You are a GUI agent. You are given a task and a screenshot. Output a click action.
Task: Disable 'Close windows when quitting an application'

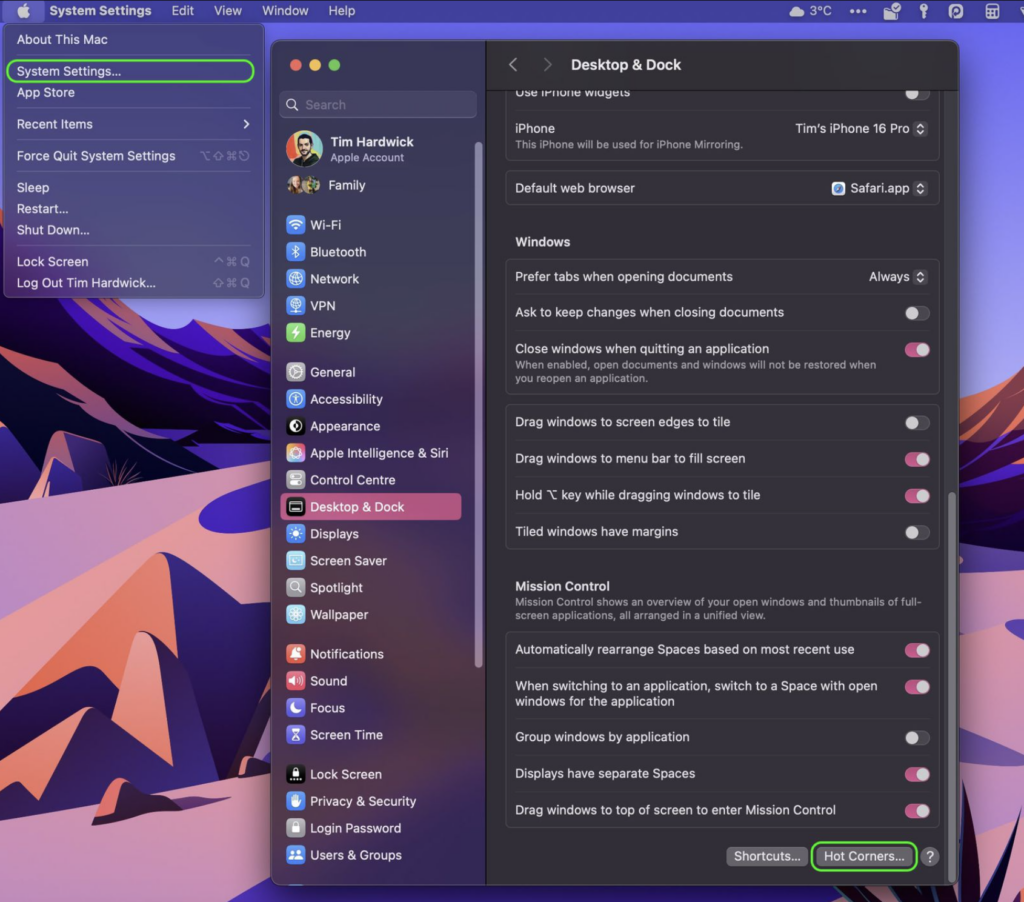(x=916, y=350)
